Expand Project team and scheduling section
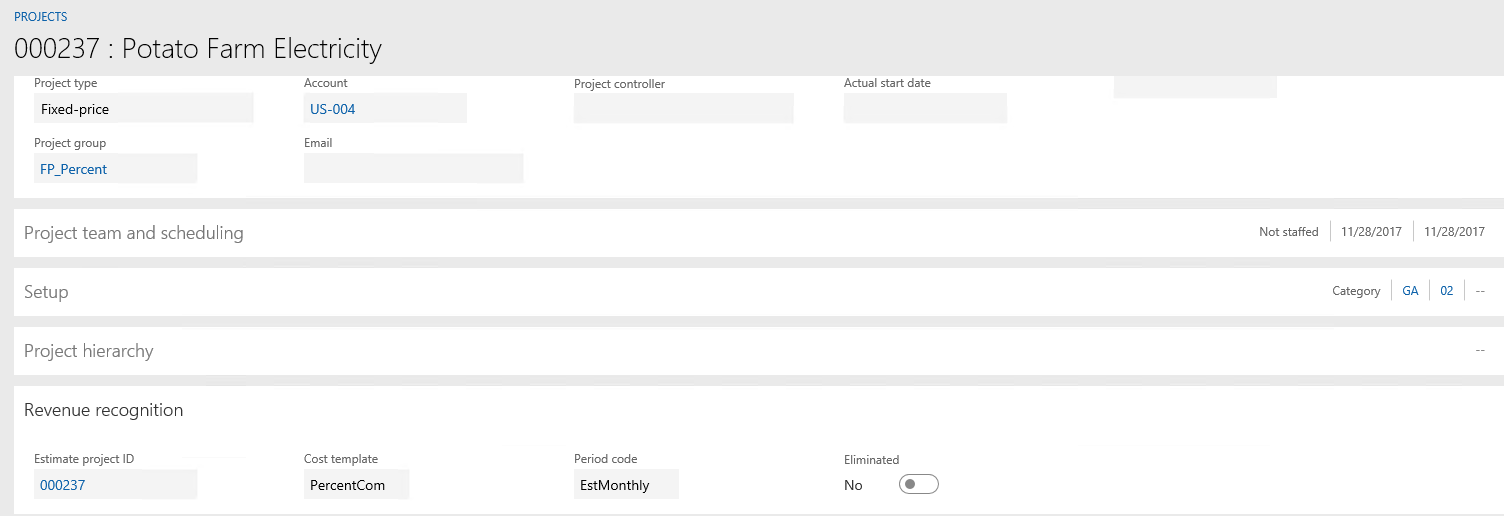Viewport: 1504px width, 516px height. [x=134, y=233]
